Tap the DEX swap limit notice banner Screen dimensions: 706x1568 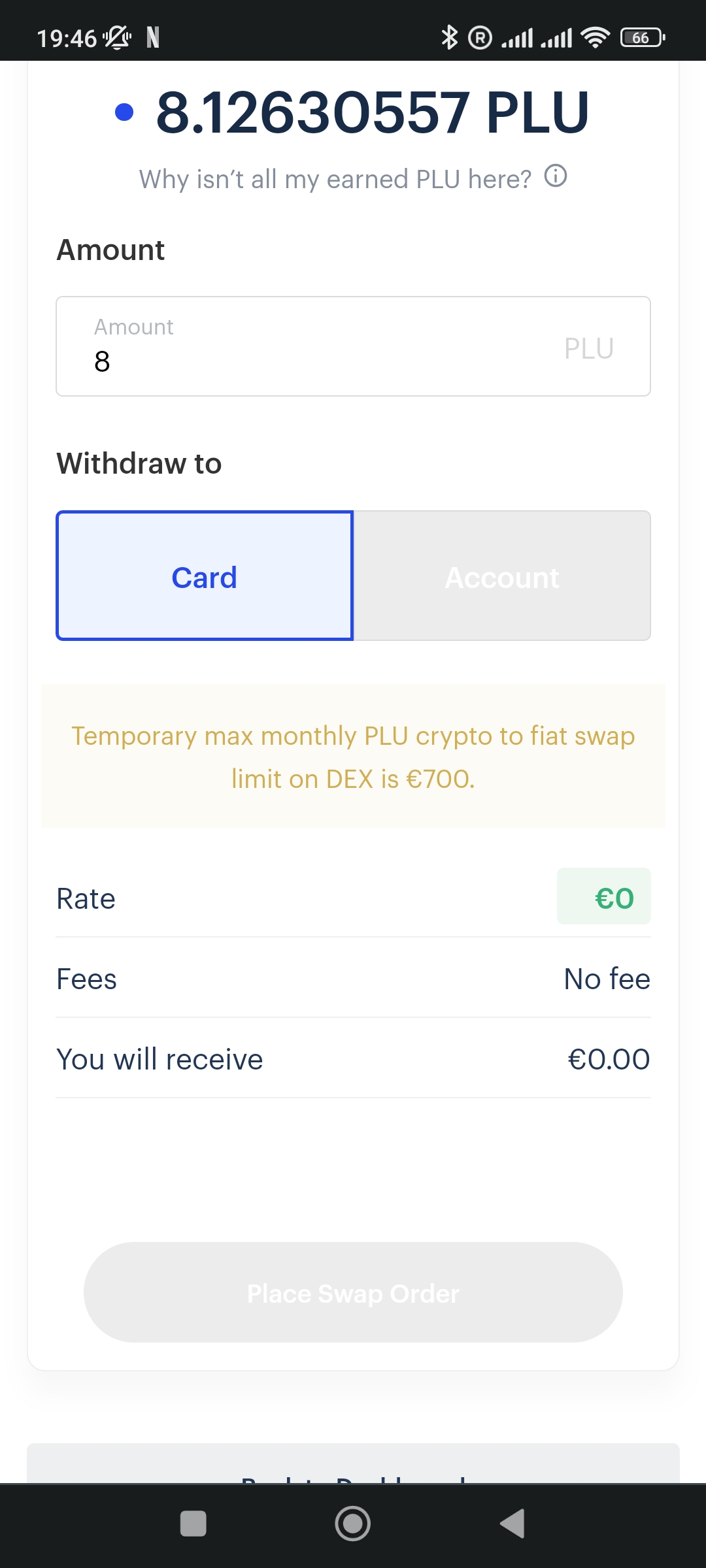point(353,756)
